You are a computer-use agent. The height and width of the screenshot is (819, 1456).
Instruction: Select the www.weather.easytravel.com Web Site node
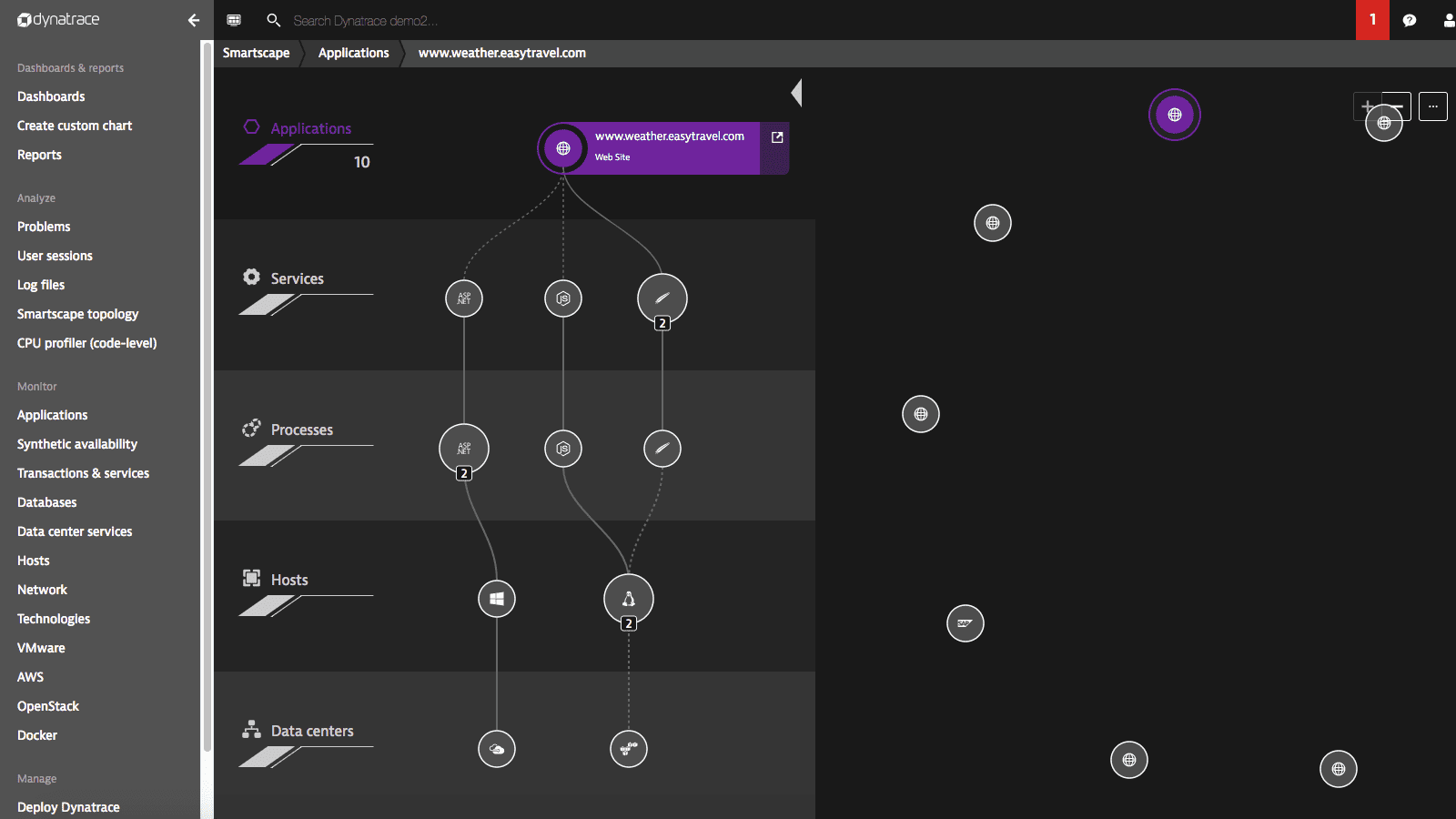click(x=662, y=148)
